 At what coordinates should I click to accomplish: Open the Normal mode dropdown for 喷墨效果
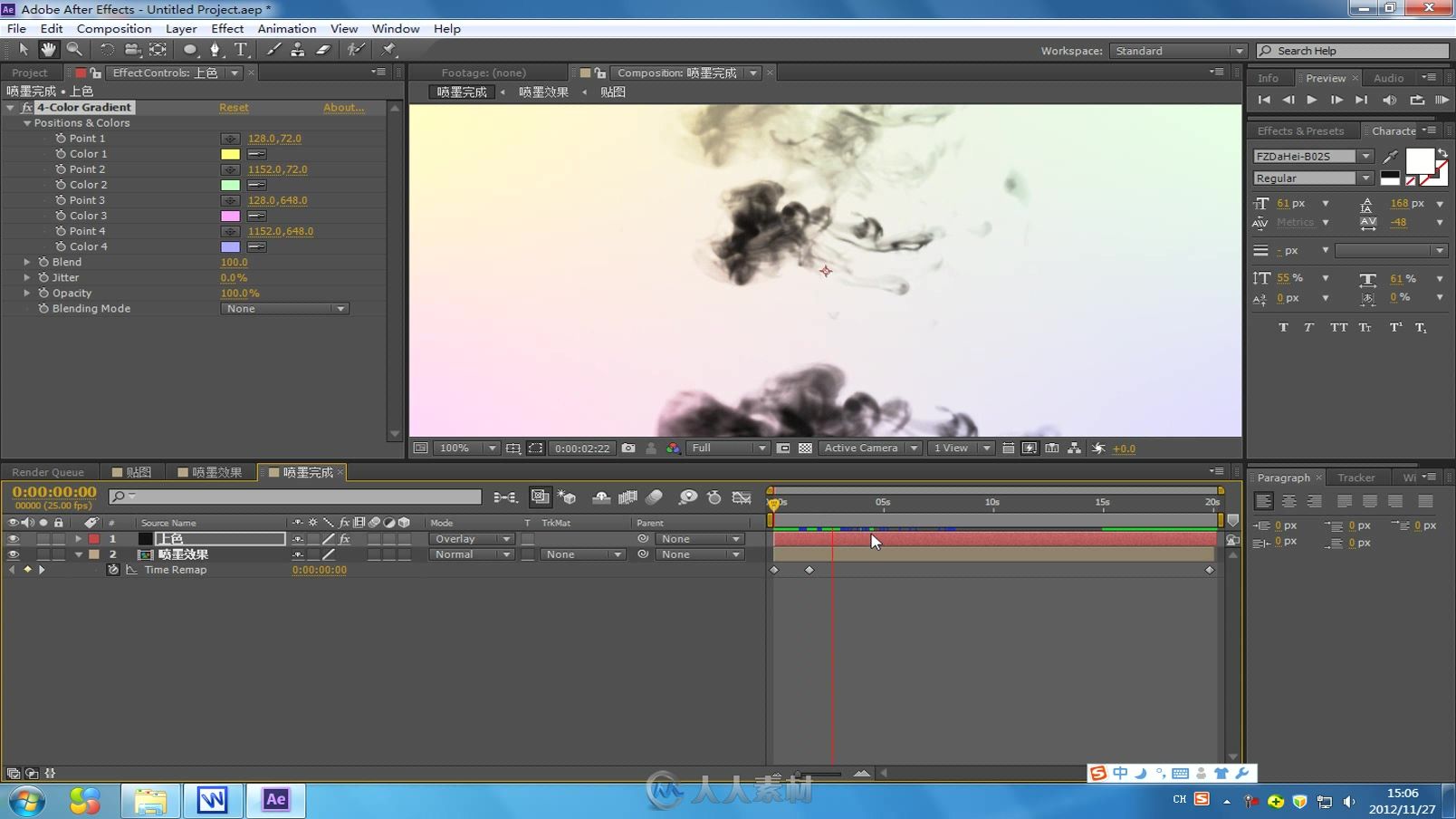[x=471, y=554]
